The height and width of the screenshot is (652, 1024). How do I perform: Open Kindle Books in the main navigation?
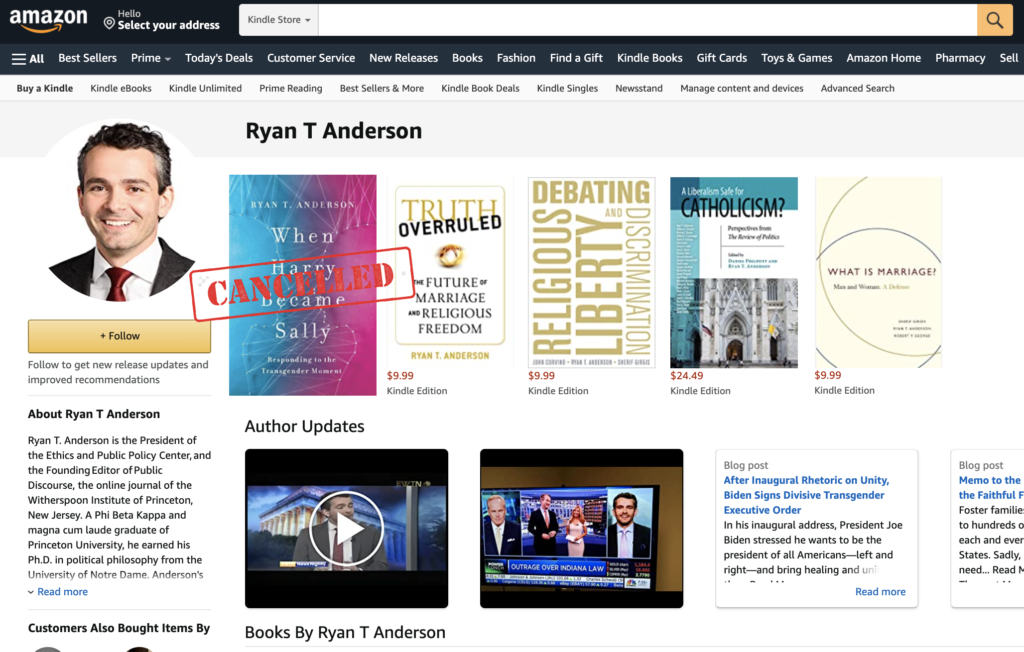650,58
